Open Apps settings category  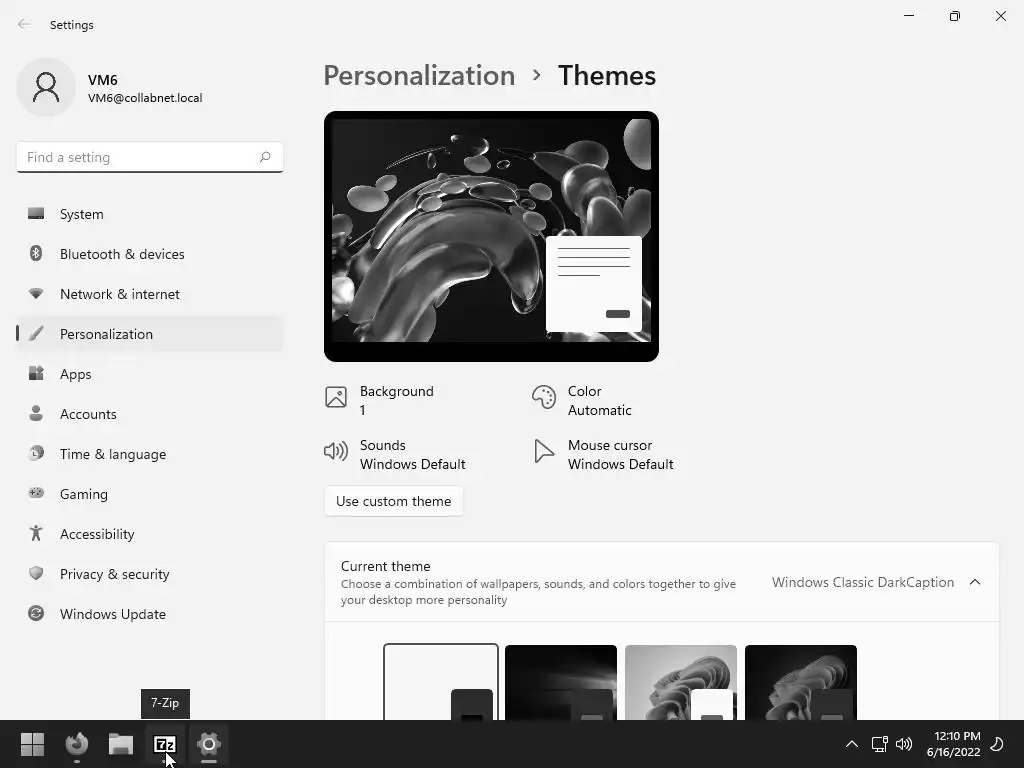click(150, 374)
